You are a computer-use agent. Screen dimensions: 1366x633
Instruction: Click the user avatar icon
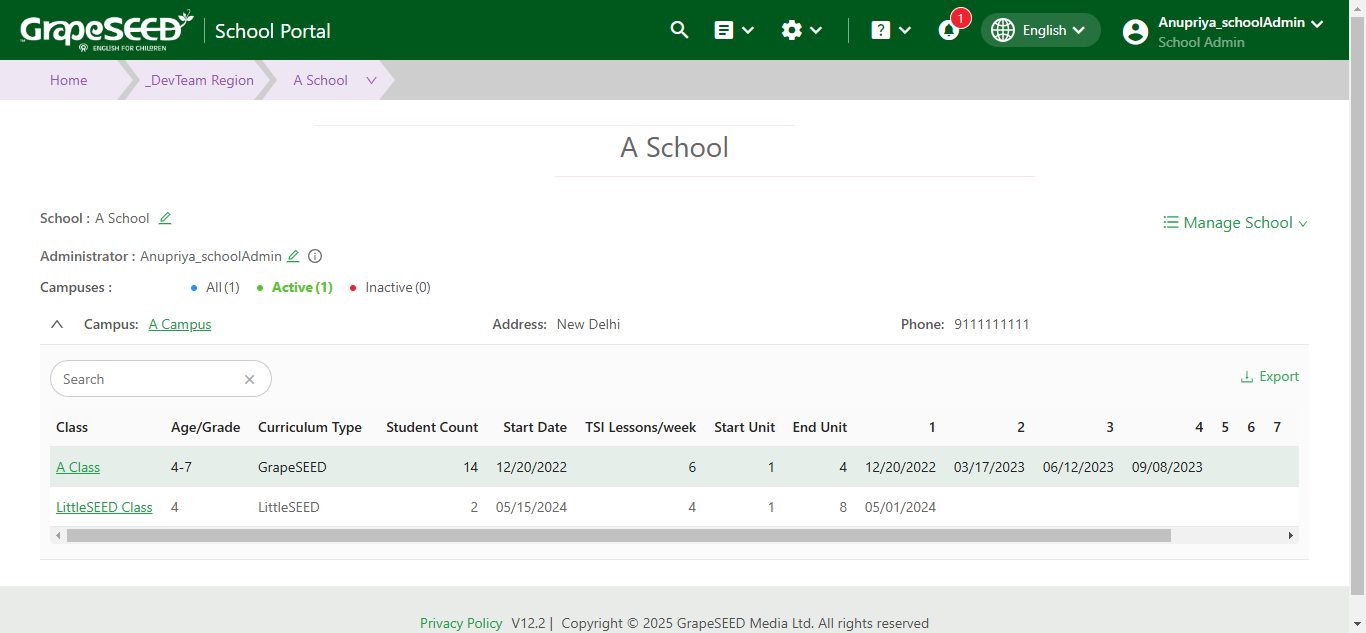[x=1135, y=31]
